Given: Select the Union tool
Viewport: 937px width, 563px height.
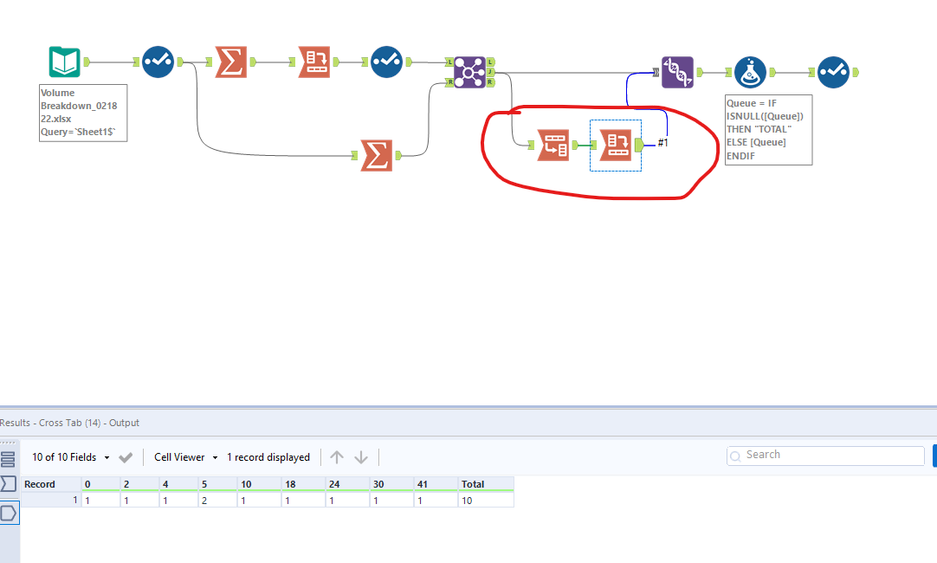Looking at the screenshot, I should click(678, 72).
